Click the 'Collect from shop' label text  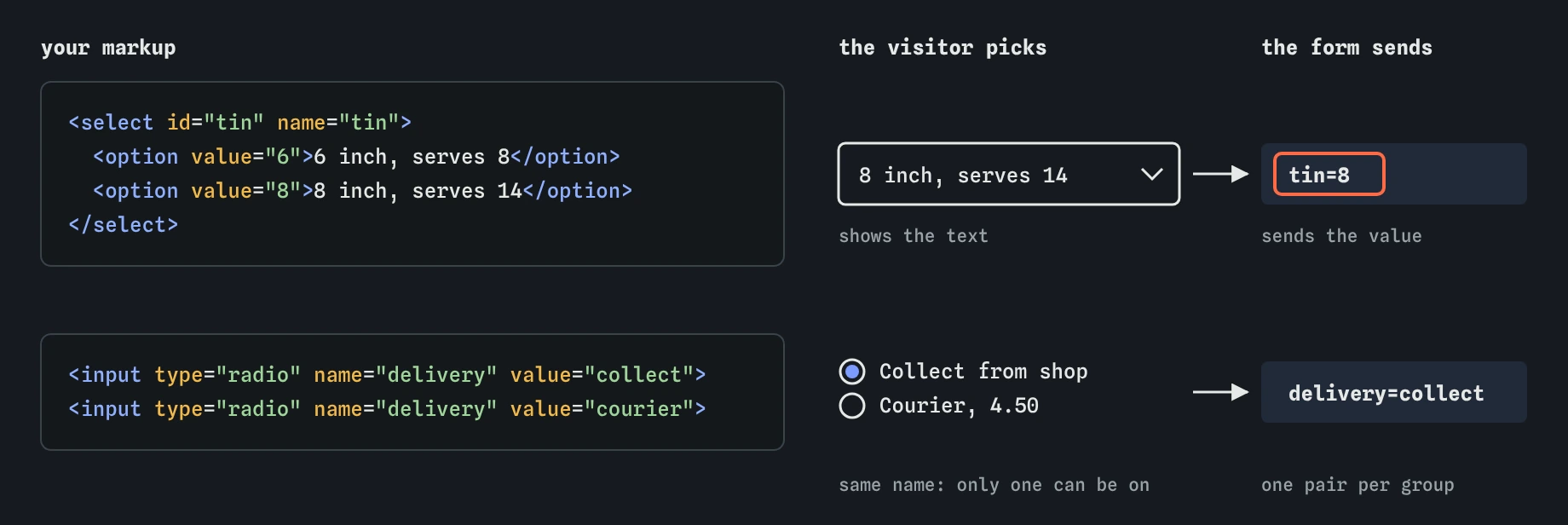point(983,372)
